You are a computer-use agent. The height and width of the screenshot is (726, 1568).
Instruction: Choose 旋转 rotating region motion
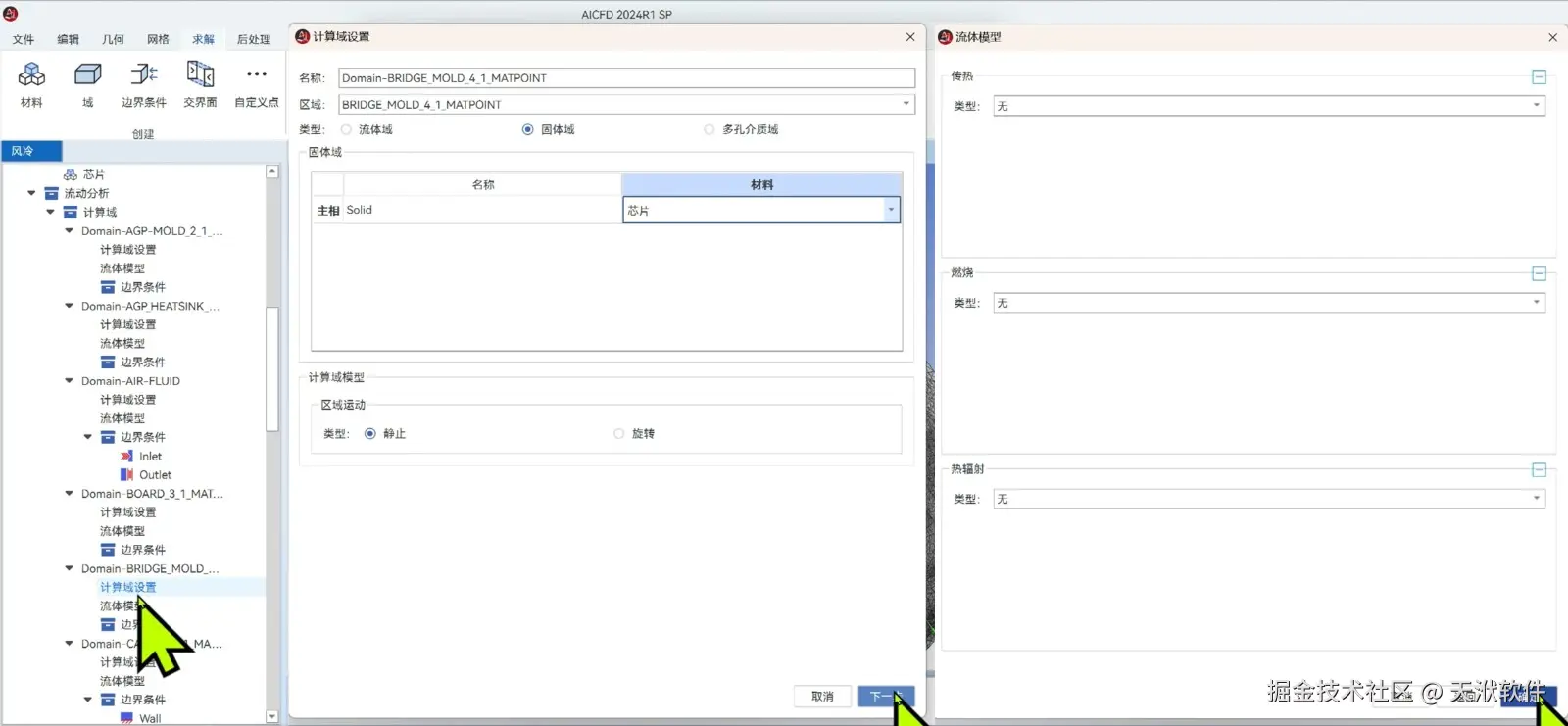[619, 433]
